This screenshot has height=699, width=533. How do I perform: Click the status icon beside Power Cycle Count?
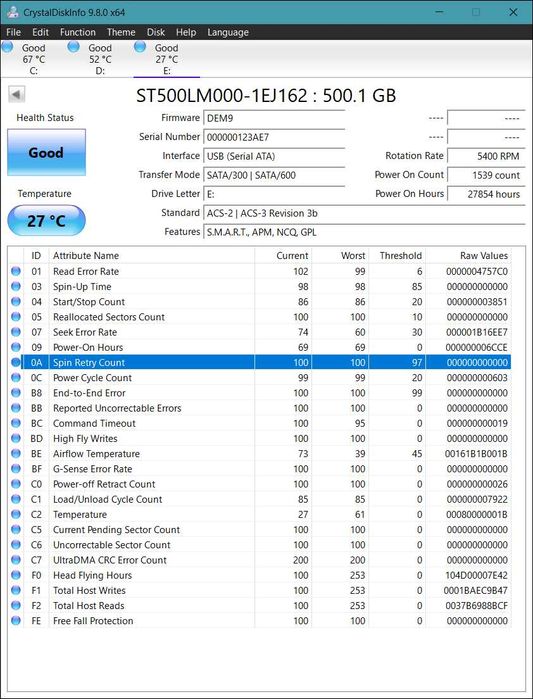pyautogui.click(x=16, y=377)
